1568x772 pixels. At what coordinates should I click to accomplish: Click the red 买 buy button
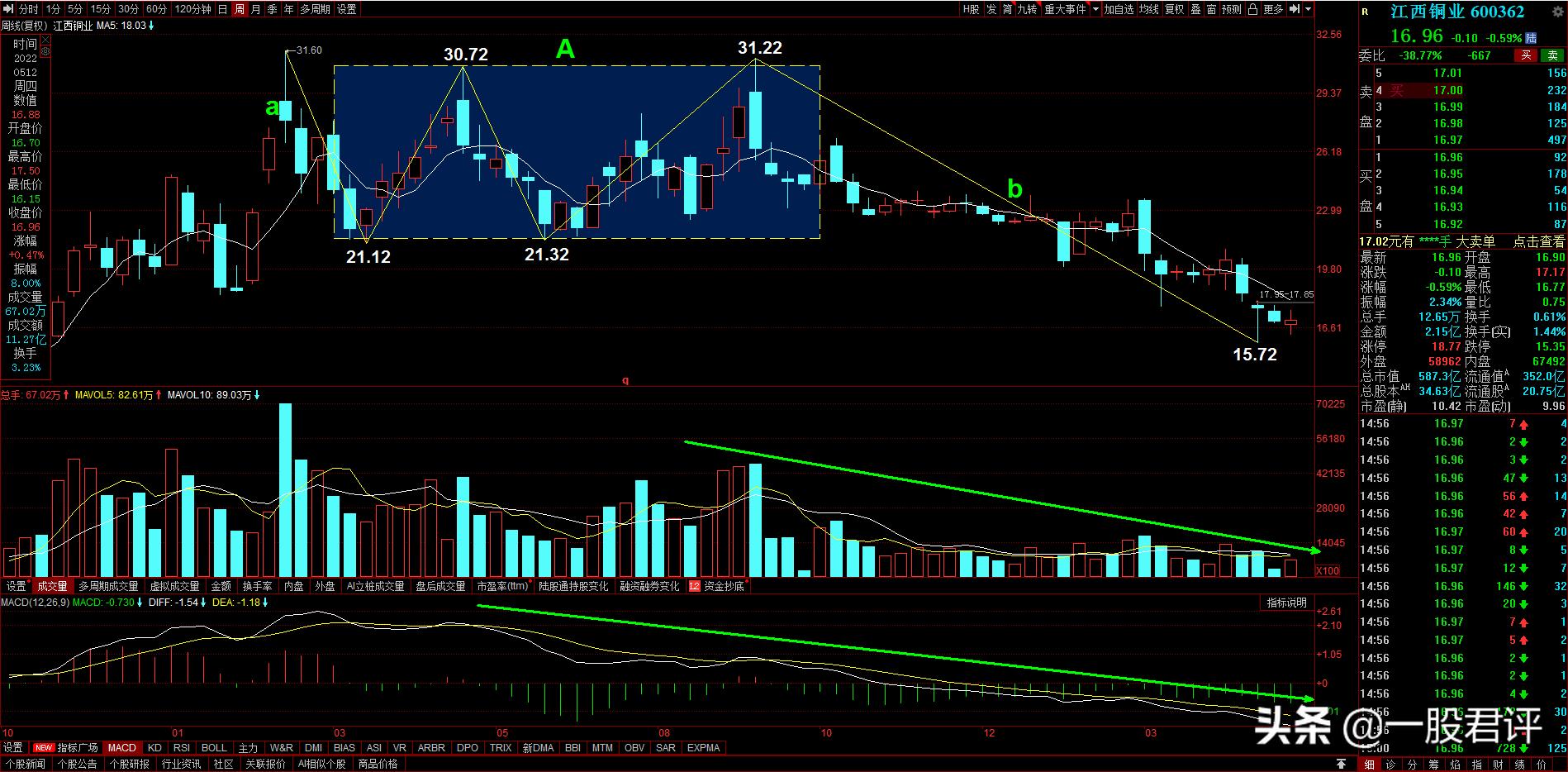(x=1526, y=55)
